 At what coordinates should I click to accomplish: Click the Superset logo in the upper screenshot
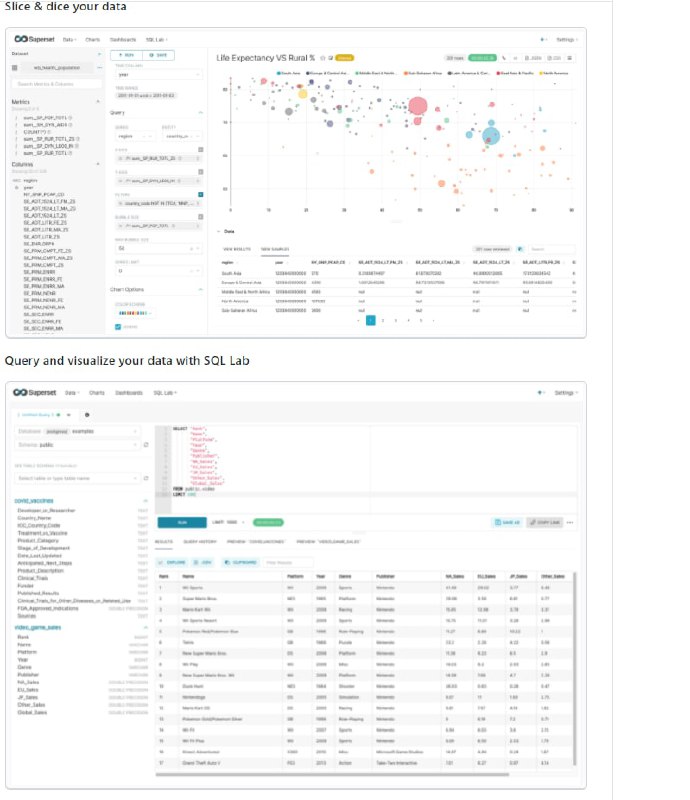coord(34,39)
